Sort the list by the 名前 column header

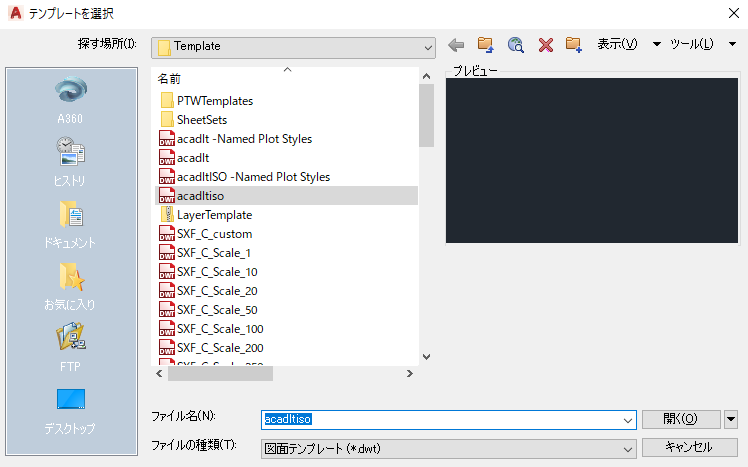[169, 79]
